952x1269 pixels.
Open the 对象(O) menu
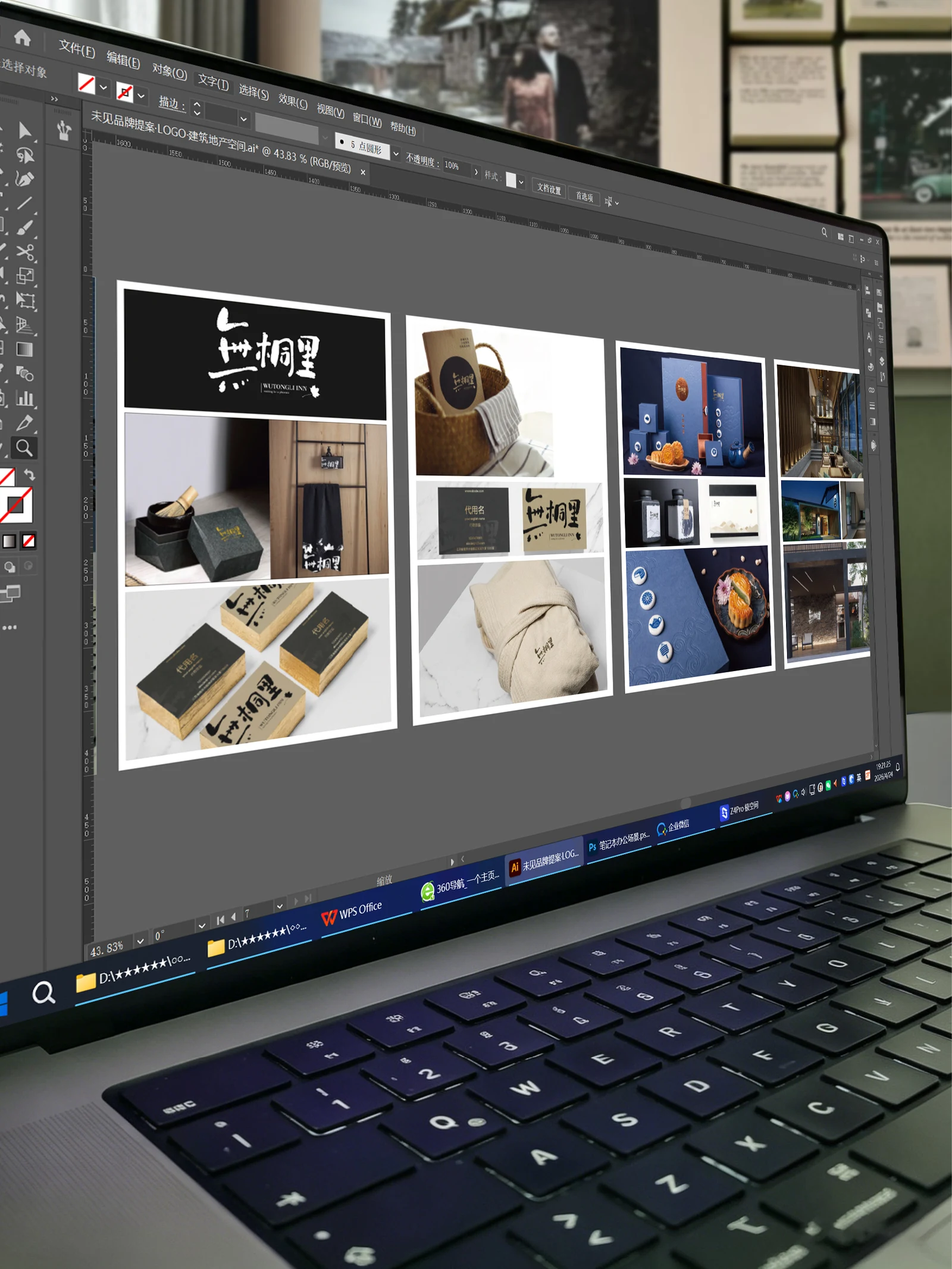pos(170,71)
